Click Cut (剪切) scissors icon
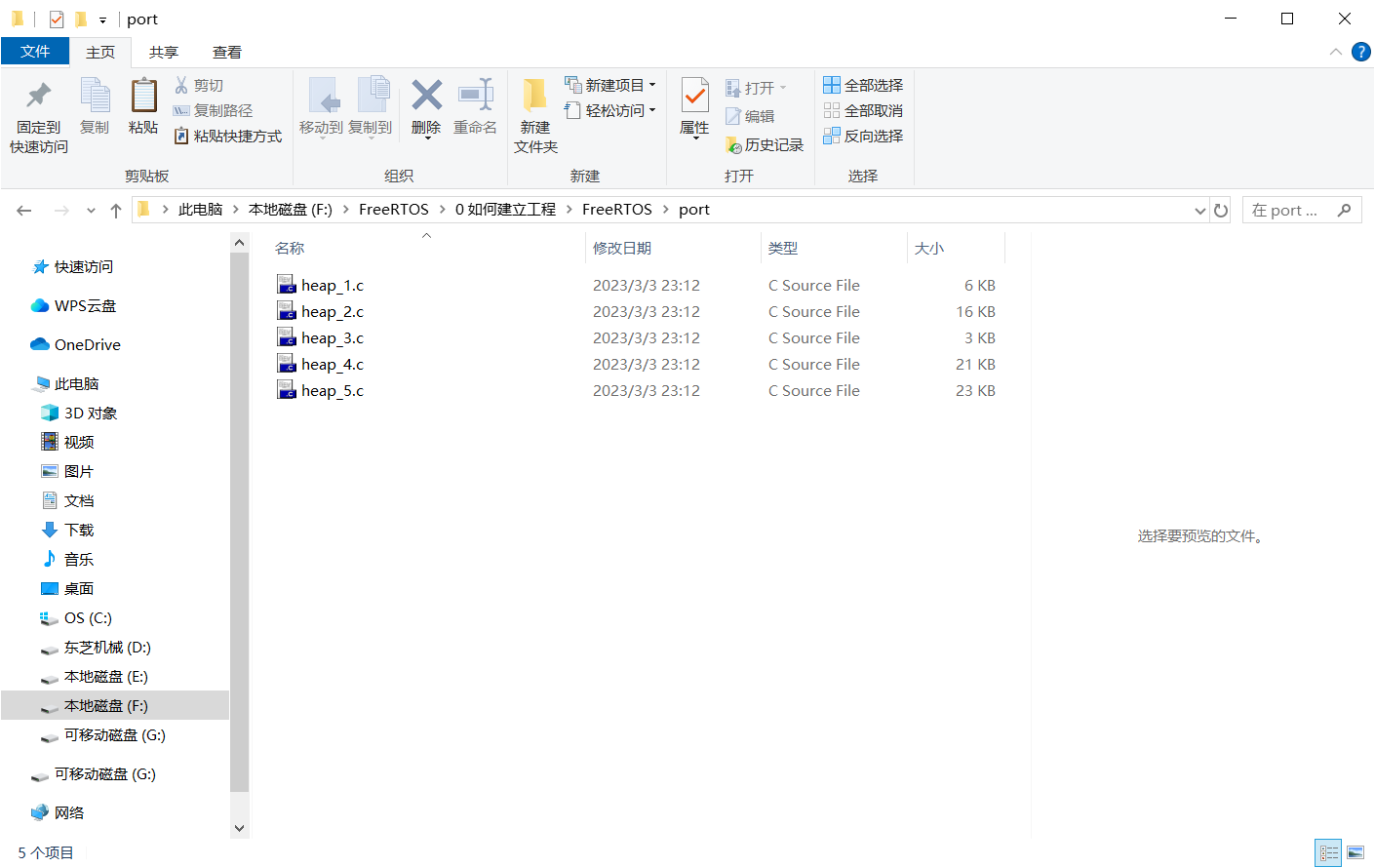 (x=199, y=86)
